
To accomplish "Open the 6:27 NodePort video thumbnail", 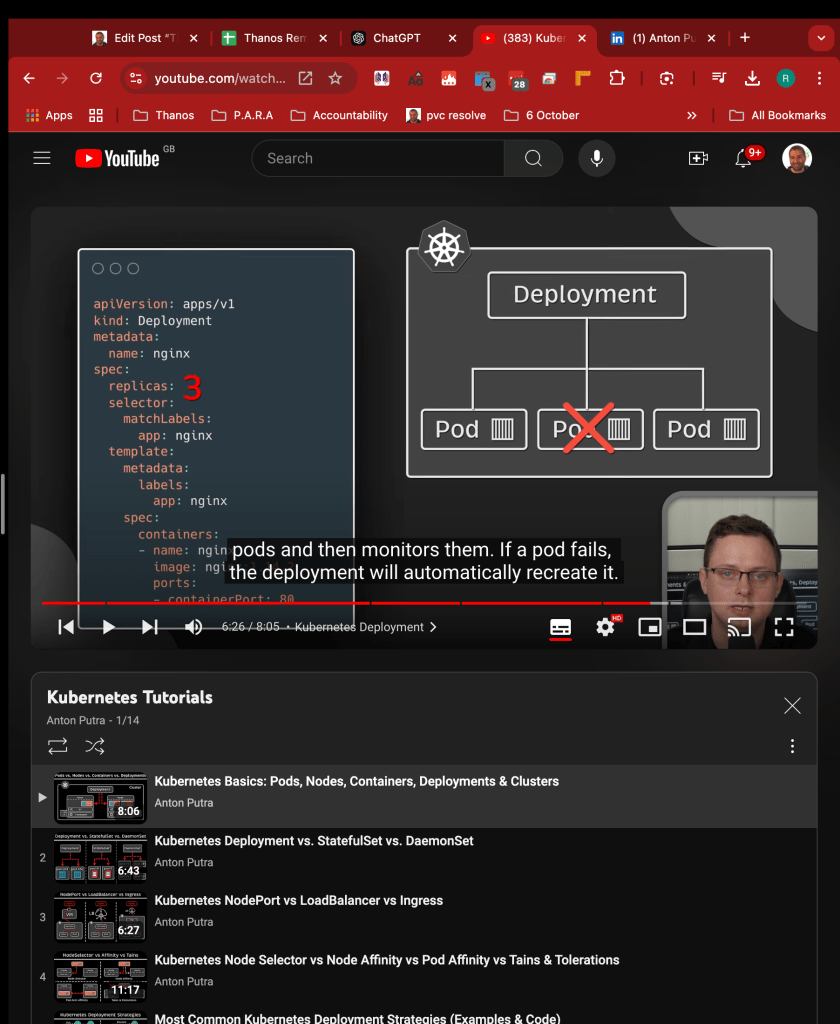I will [x=101, y=916].
